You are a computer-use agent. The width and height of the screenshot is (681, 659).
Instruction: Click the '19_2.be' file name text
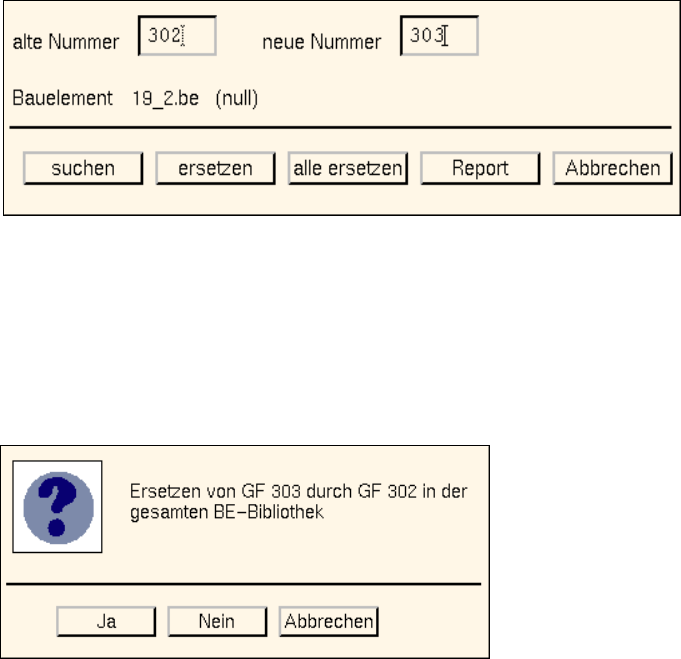point(165,99)
